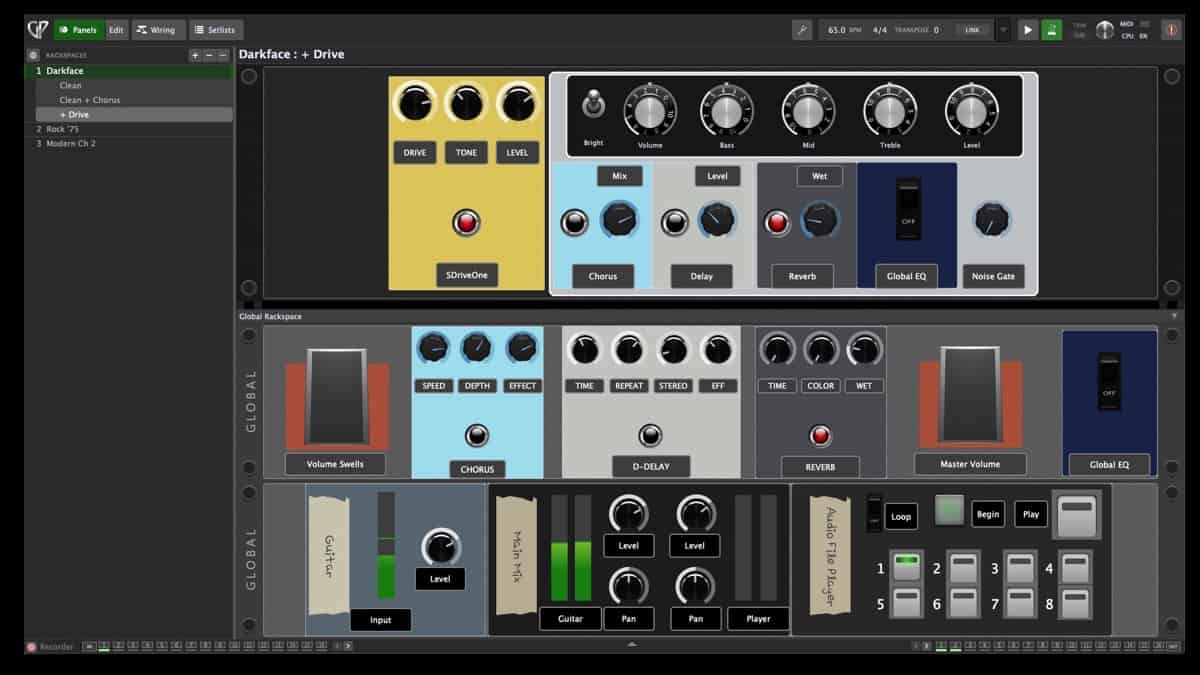The image size is (1200, 675).
Task: Click the Begin button in Audio File Player
Action: coord(988,515)
